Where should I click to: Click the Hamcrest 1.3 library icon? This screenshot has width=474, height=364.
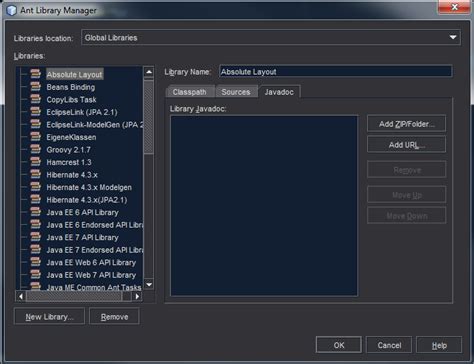[x=35, y=162]
